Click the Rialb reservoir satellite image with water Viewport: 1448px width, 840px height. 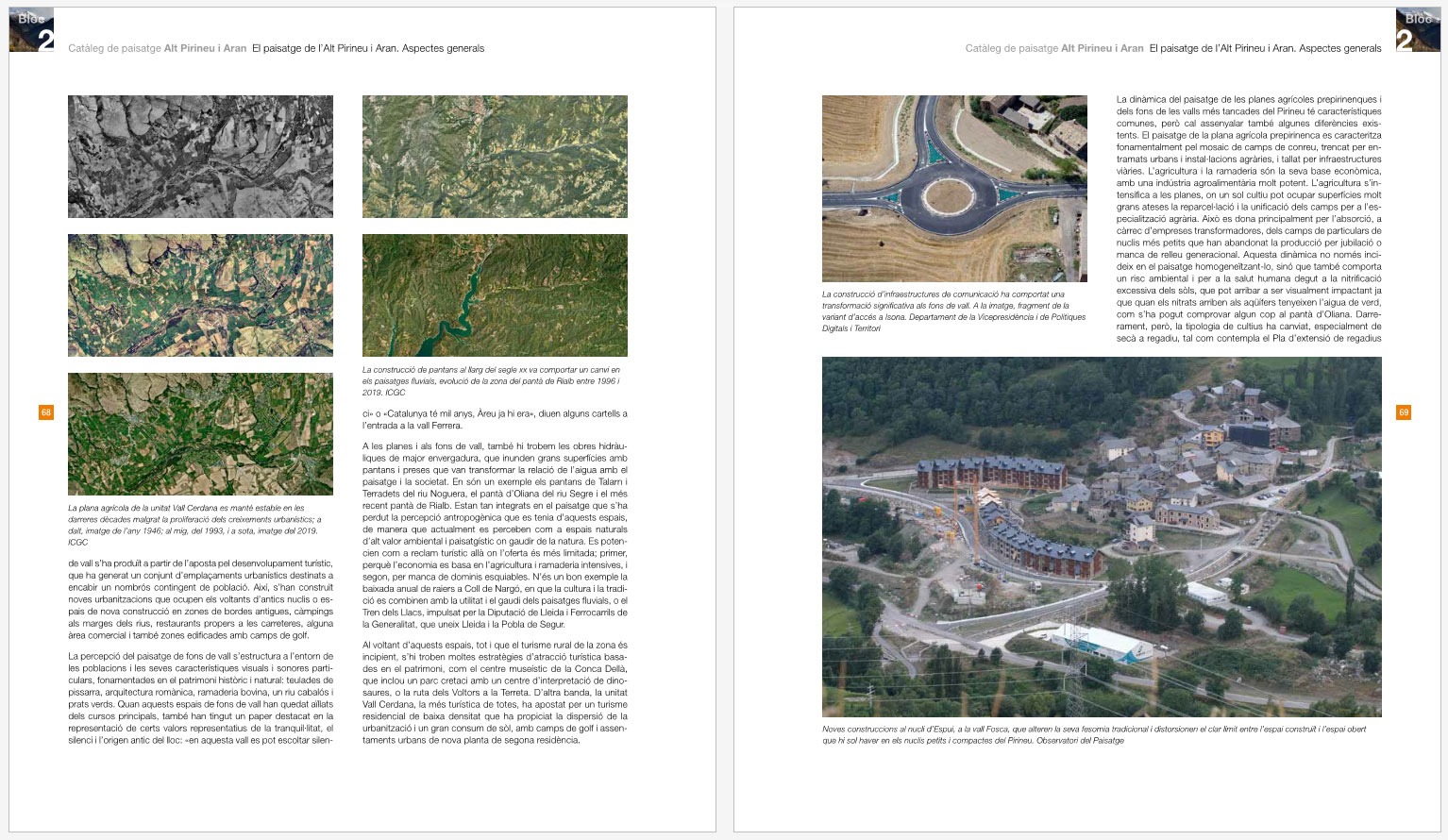[x=495, y=295]
